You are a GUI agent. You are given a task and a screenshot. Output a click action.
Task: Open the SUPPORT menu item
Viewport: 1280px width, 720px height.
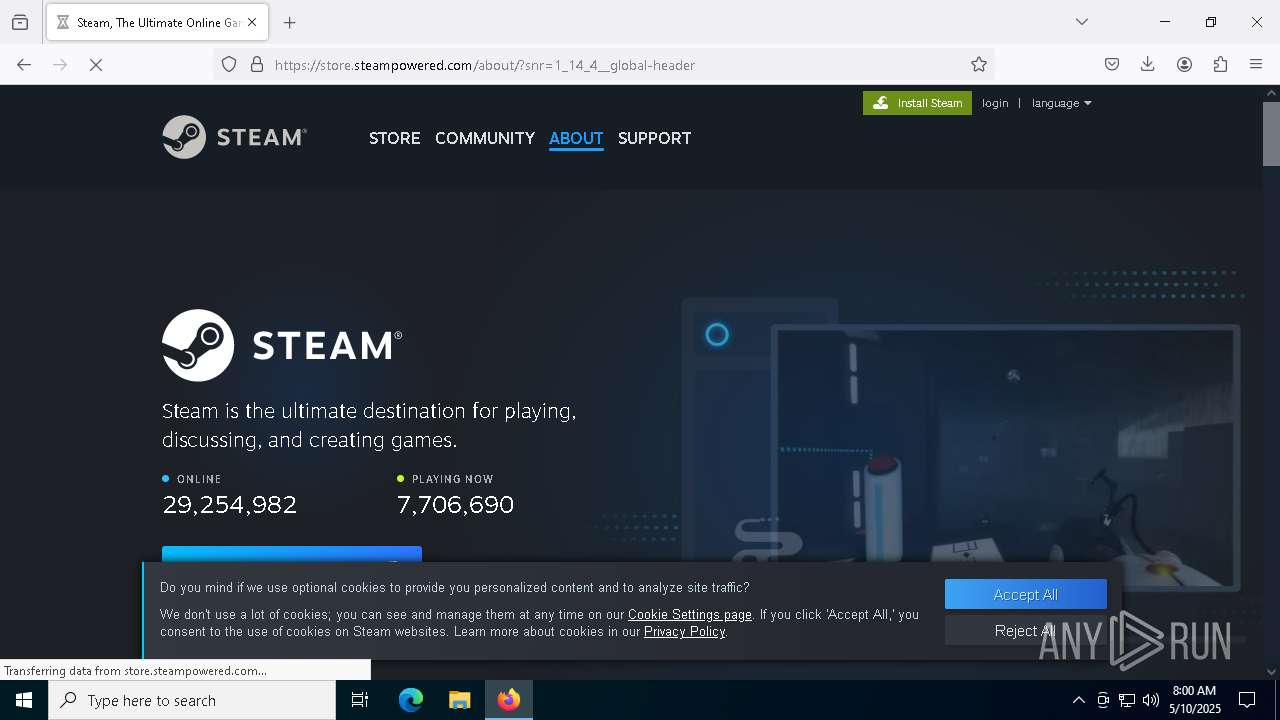654,138
